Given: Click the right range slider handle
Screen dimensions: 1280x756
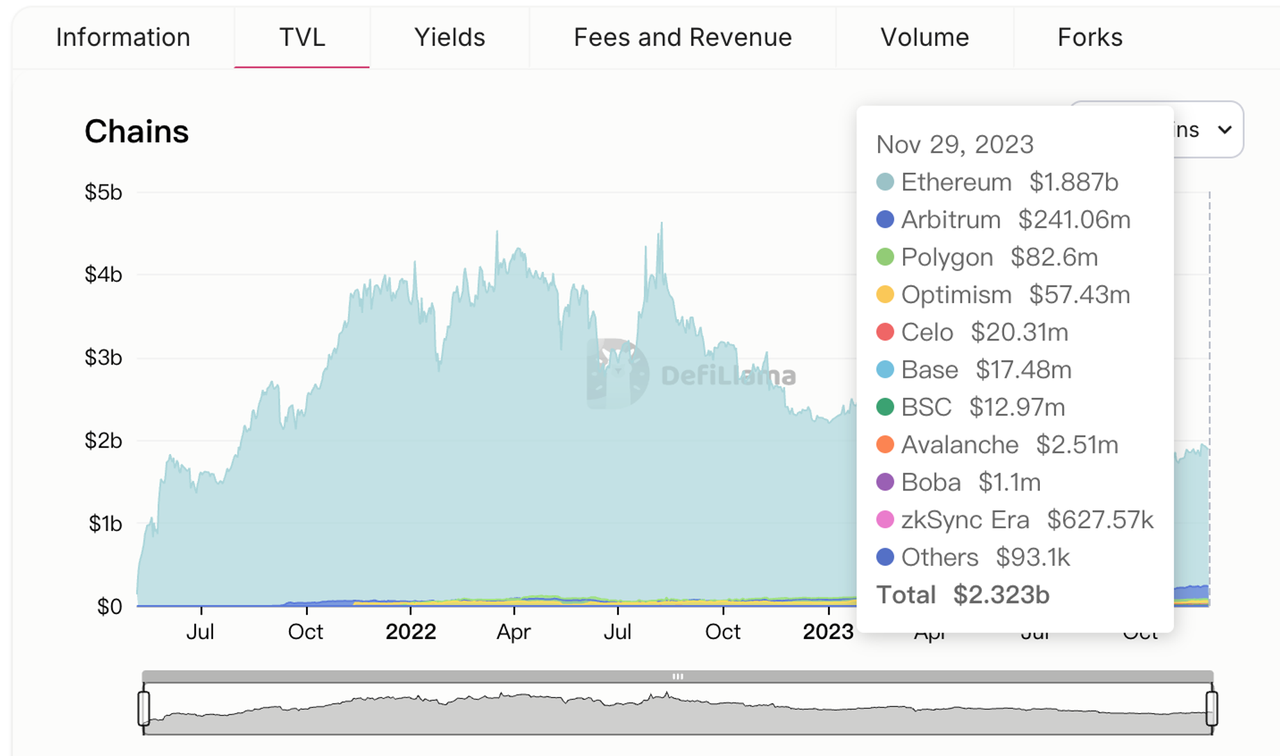Looking at the screenshot, I should point(1212,708).
